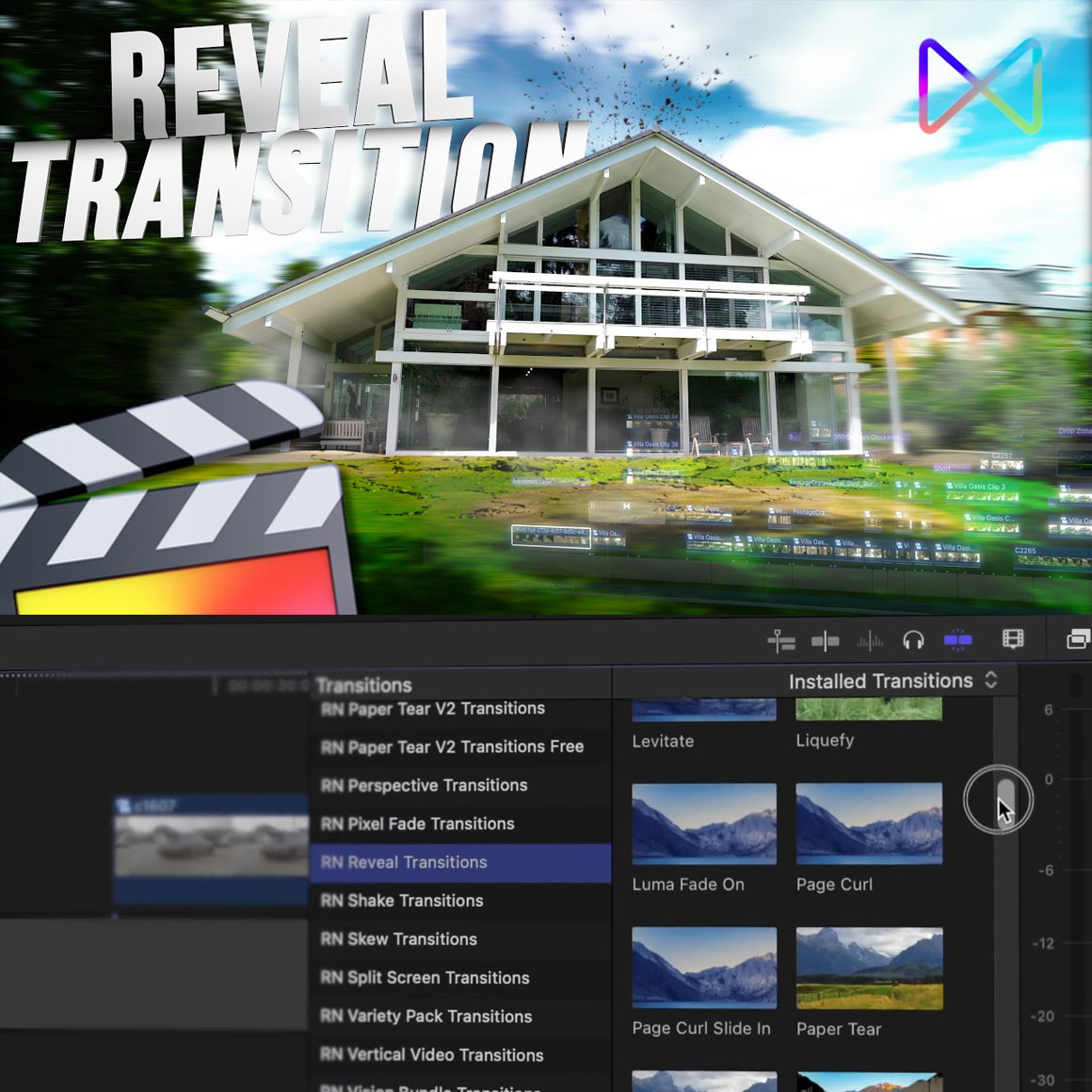
Task: Open the RN Split Screen Transitions category
Action: point(426,978)
